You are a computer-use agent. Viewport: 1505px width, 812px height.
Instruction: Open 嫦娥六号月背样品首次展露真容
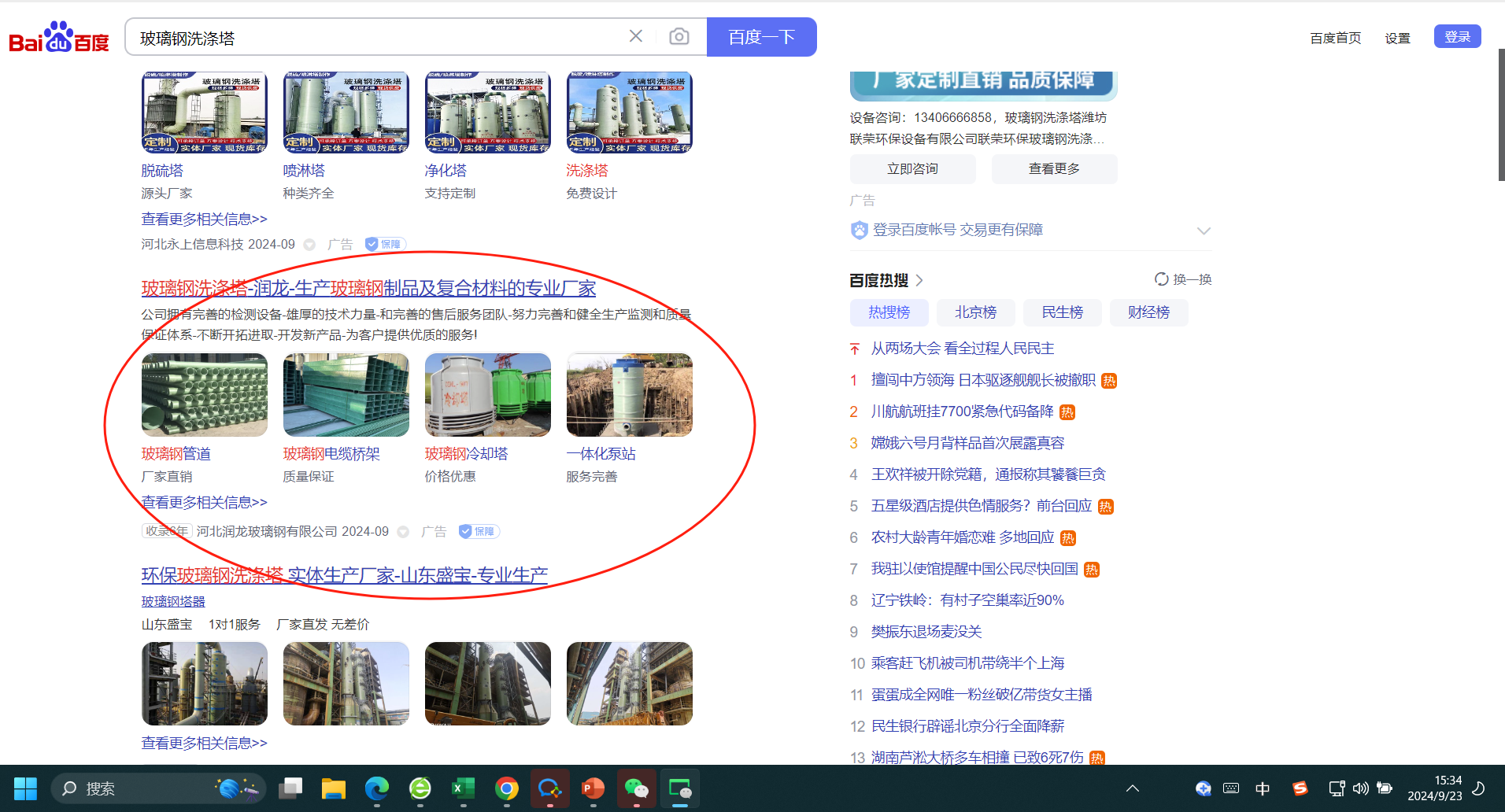[967, 443]
